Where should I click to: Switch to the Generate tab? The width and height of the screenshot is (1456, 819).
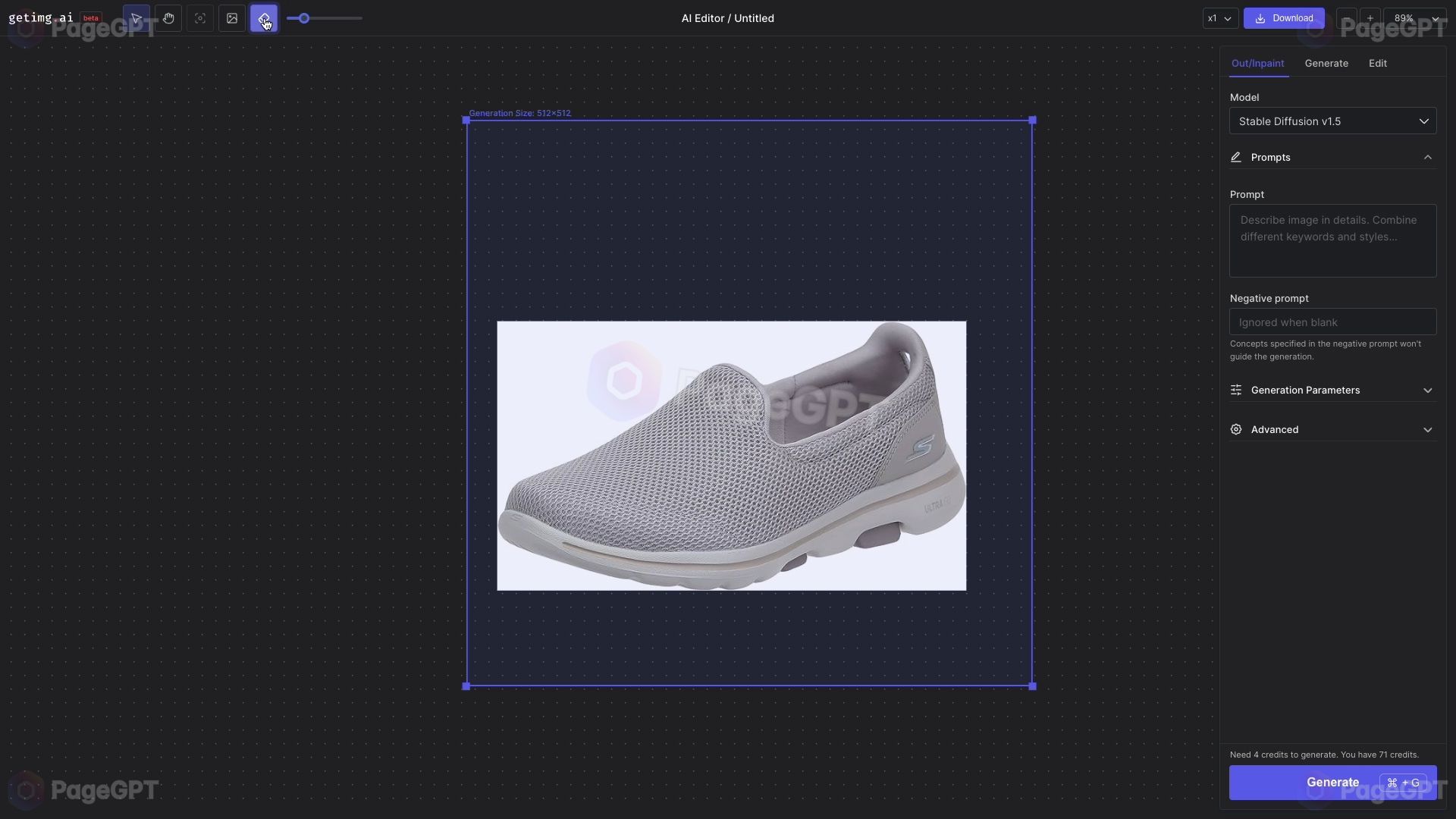pyautogui.click(x=1326, y=63)
